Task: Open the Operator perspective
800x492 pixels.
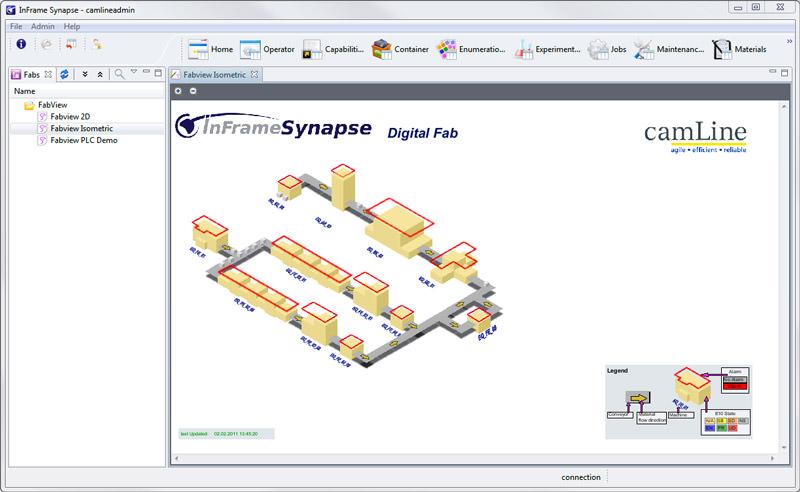Action: pyautogui.click(x=267, y=50)
